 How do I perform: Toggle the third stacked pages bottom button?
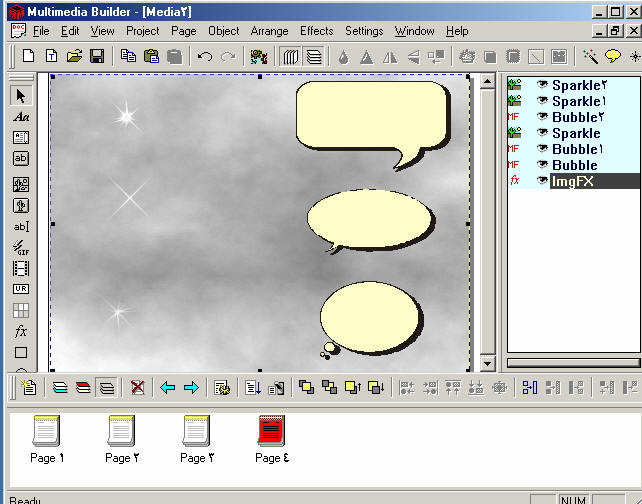click(x=106, y=387)
